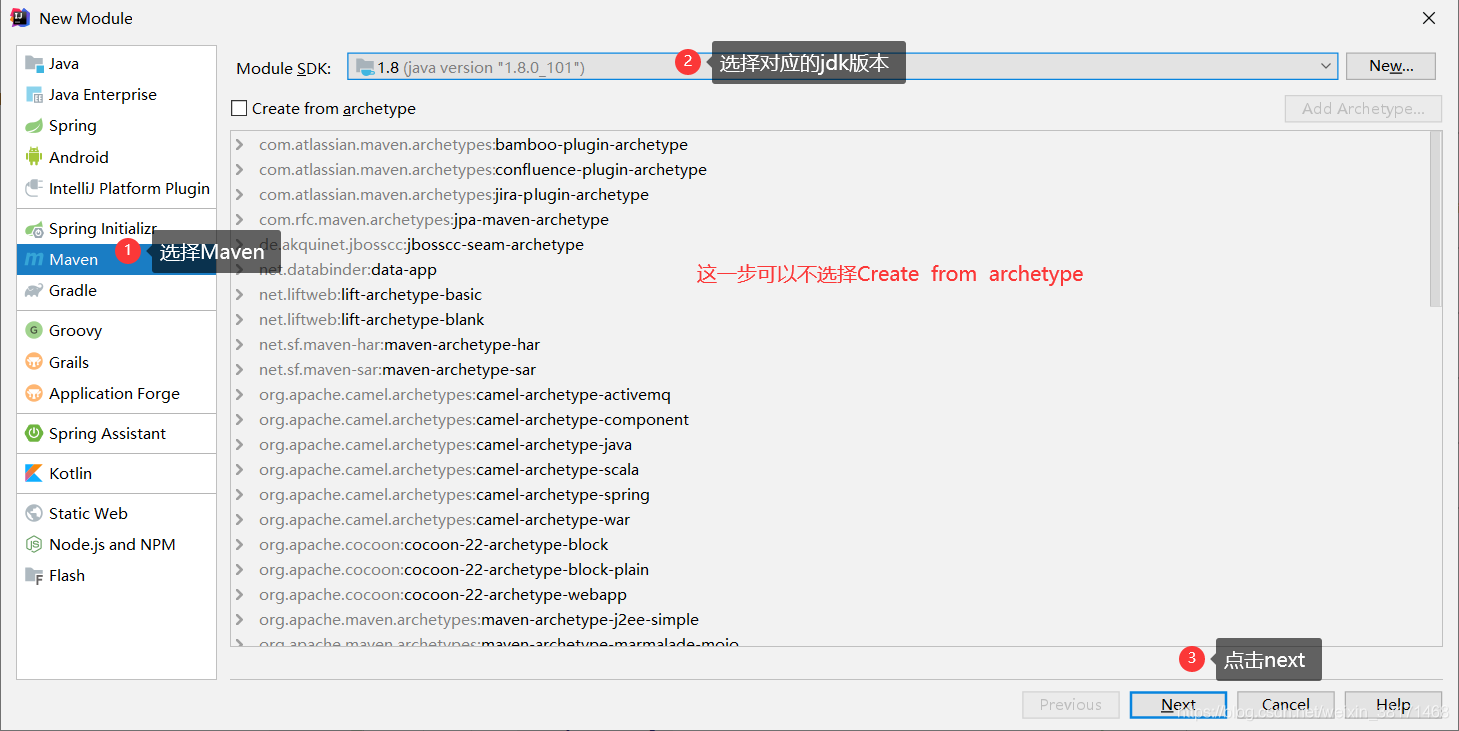The image size is (1459, 731).
Task: Choose Gradle in the module list
Action: click(116, 291)
